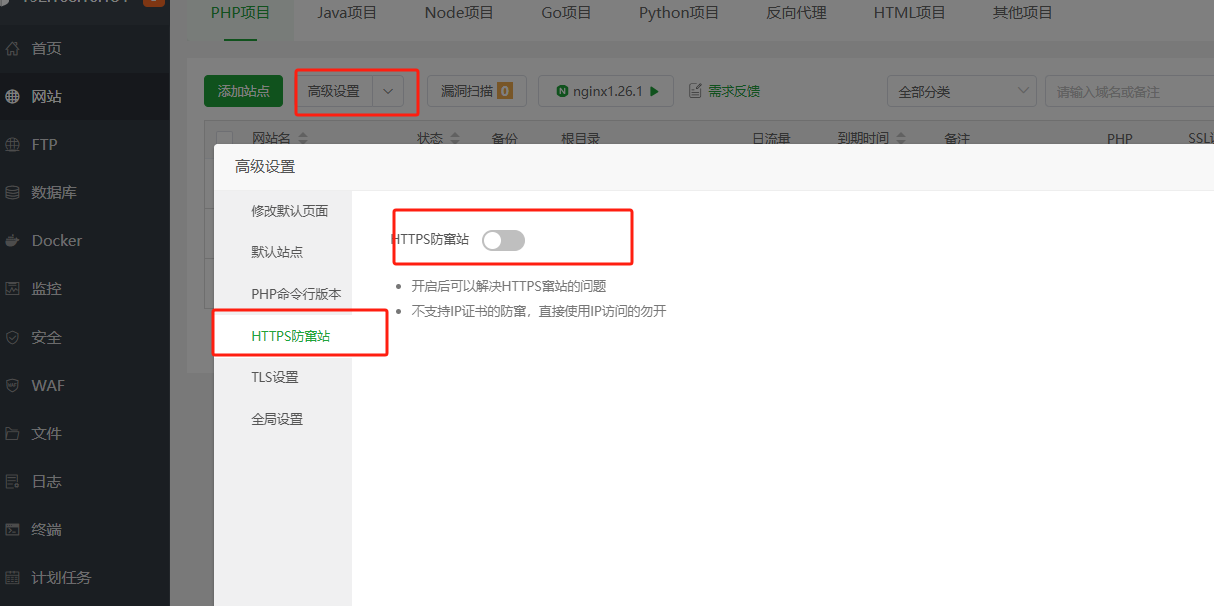Screen dimensions: 1214x606
Task: Open the 全部分类 category dropdown
Action: 962,91
